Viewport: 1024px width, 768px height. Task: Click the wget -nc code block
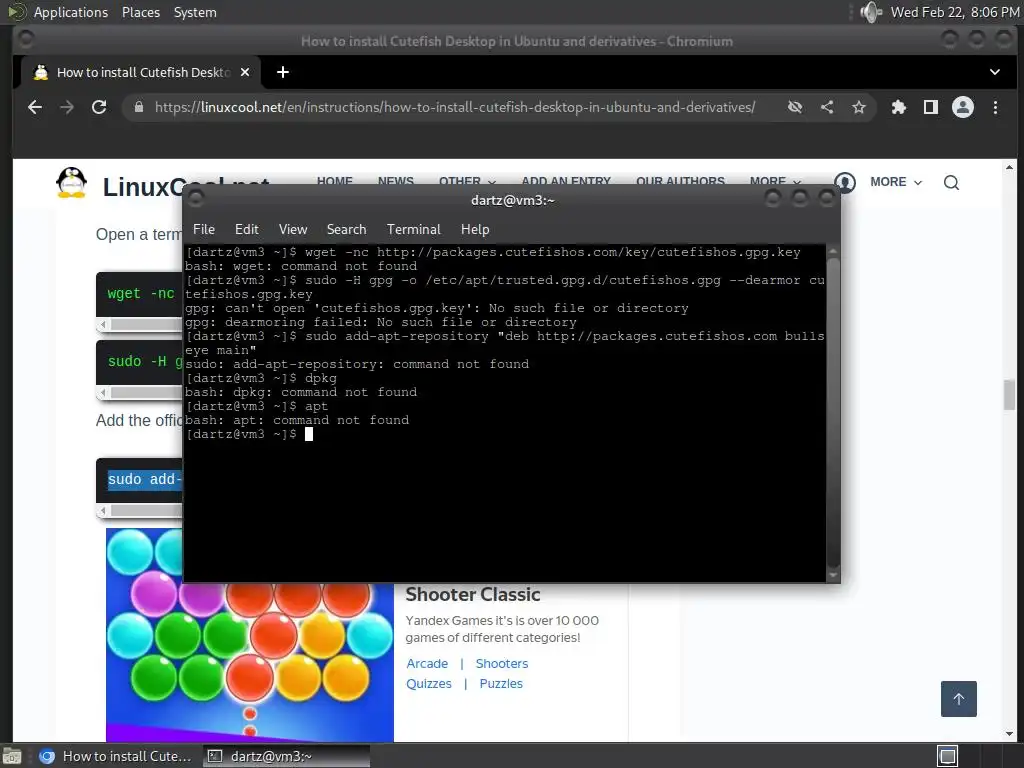[x=140, y=295]
